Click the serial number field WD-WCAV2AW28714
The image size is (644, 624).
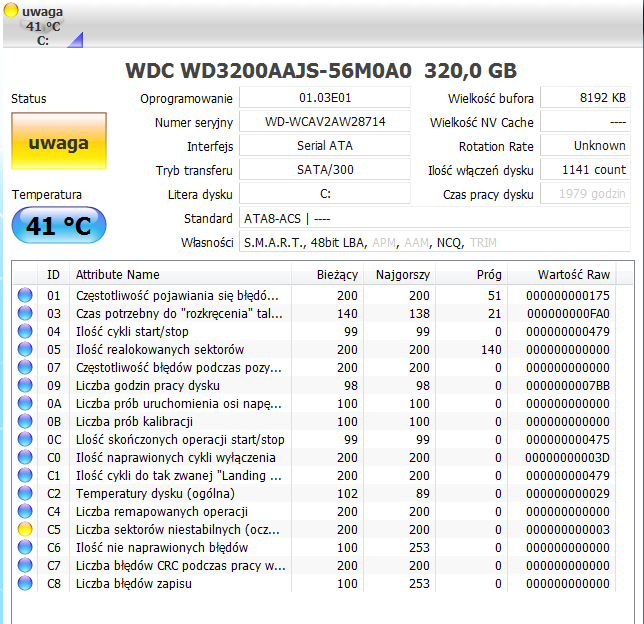(x=325, y=122)
